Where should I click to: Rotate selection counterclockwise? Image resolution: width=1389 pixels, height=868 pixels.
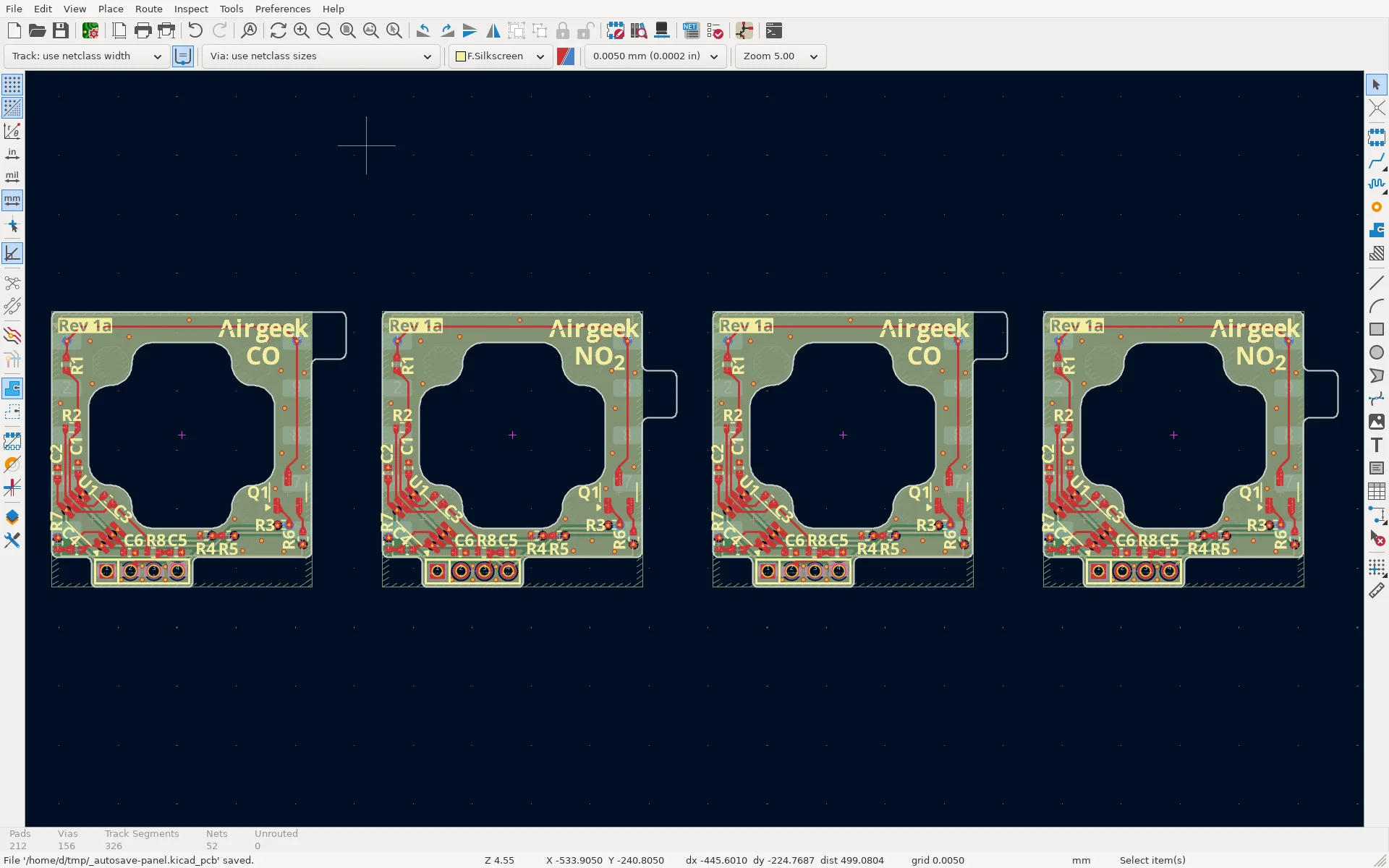point(423,30)
